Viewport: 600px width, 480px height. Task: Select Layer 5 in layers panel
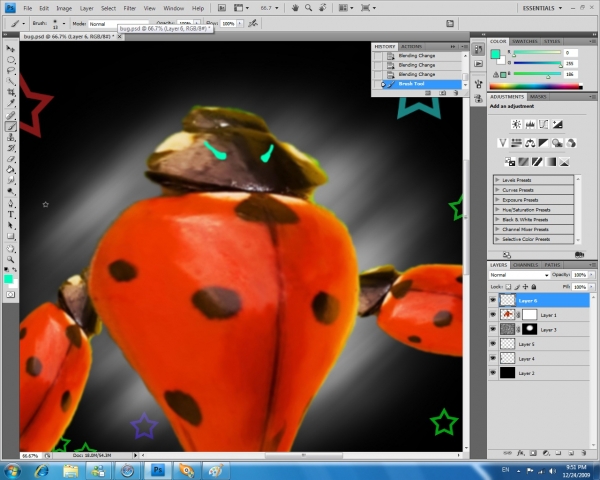[540, 344]
